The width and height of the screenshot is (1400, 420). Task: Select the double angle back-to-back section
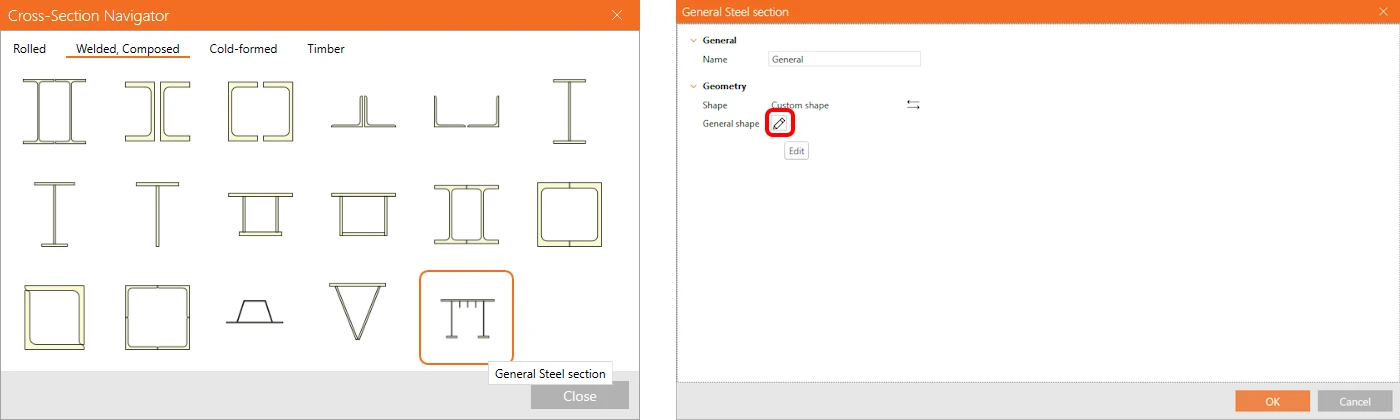pyautogui.click(x=363, y=112)
